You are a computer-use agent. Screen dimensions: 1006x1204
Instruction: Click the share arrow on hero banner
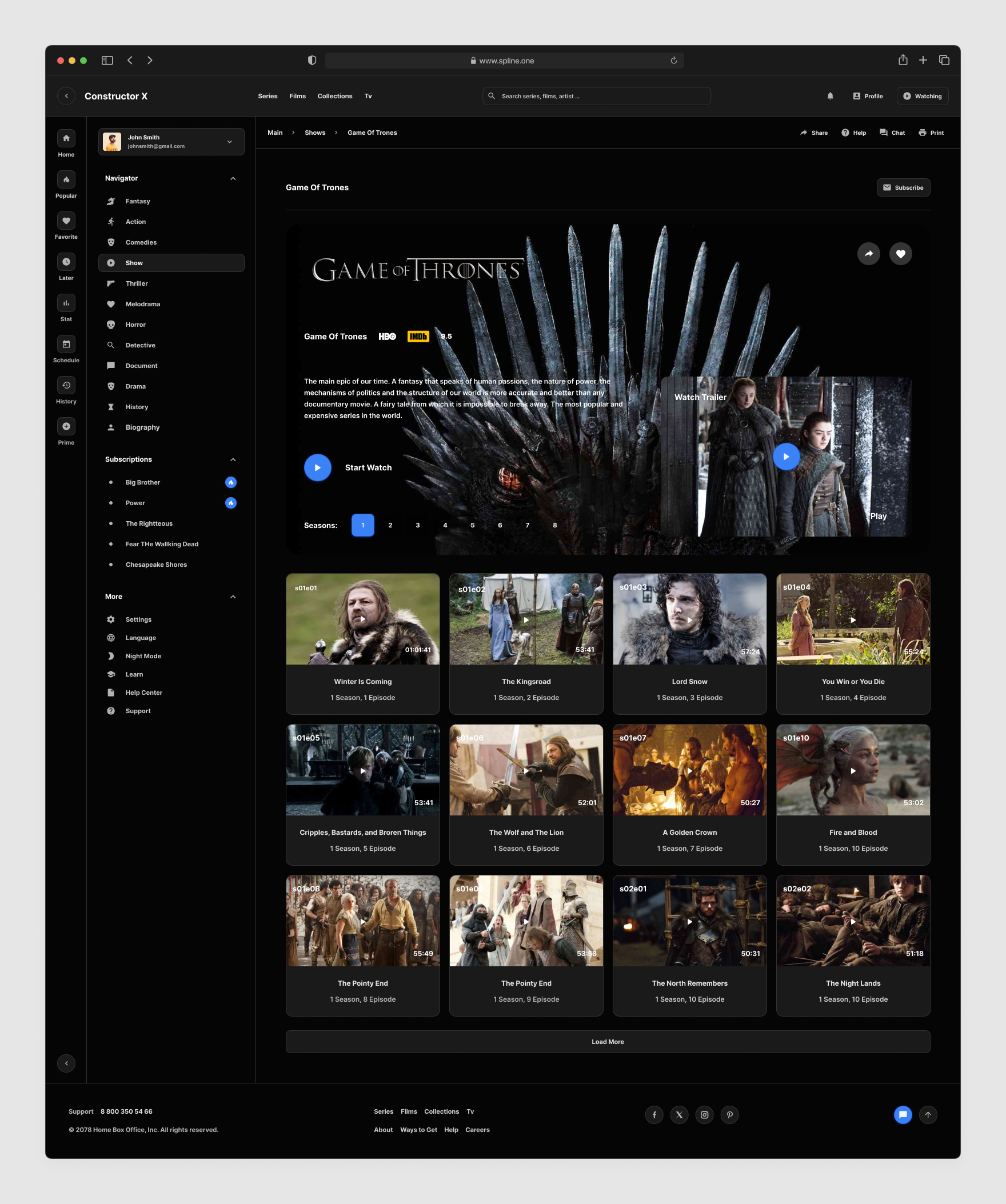click(x=868, y=254)
